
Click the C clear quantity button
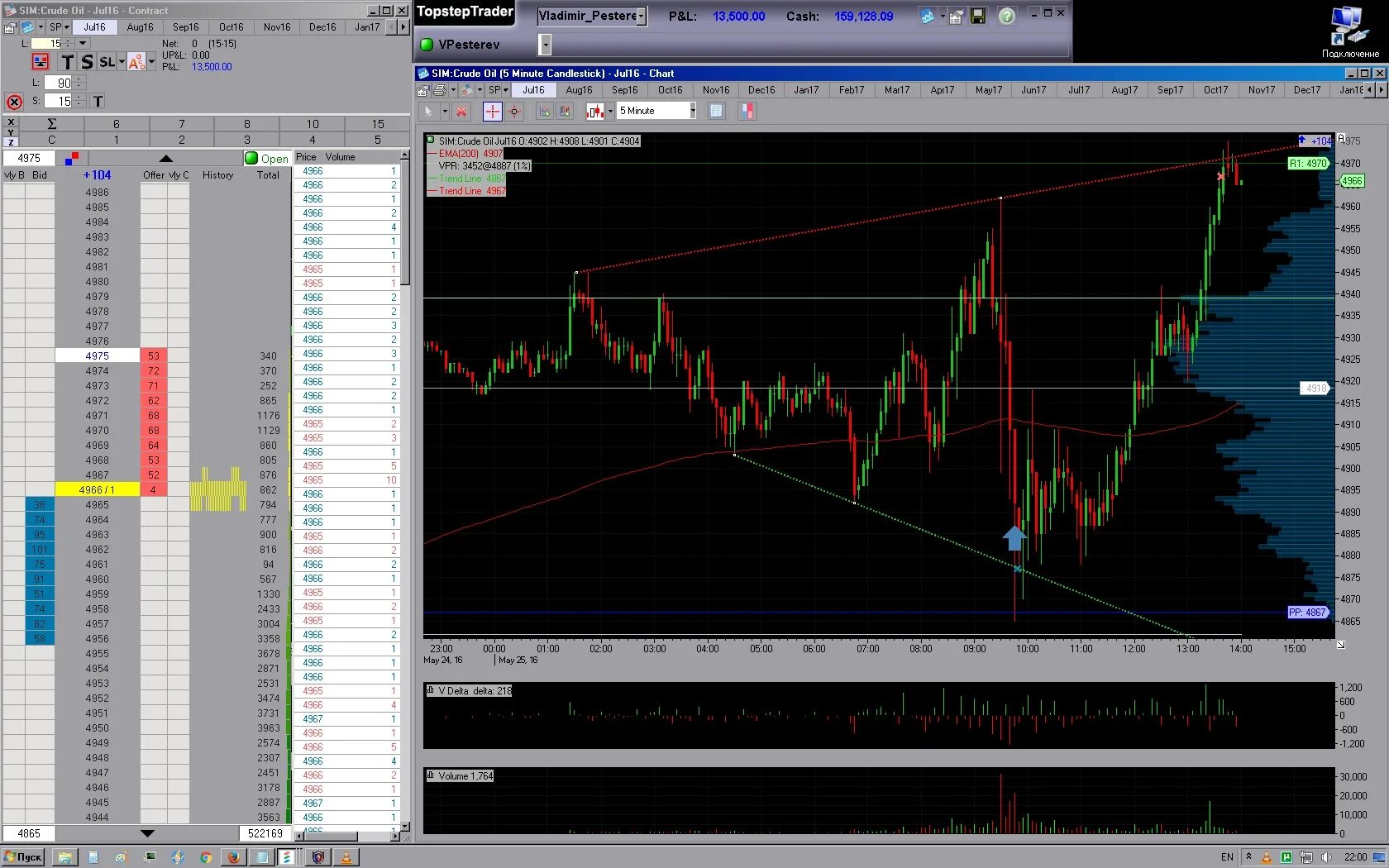(x=51, y=140)
